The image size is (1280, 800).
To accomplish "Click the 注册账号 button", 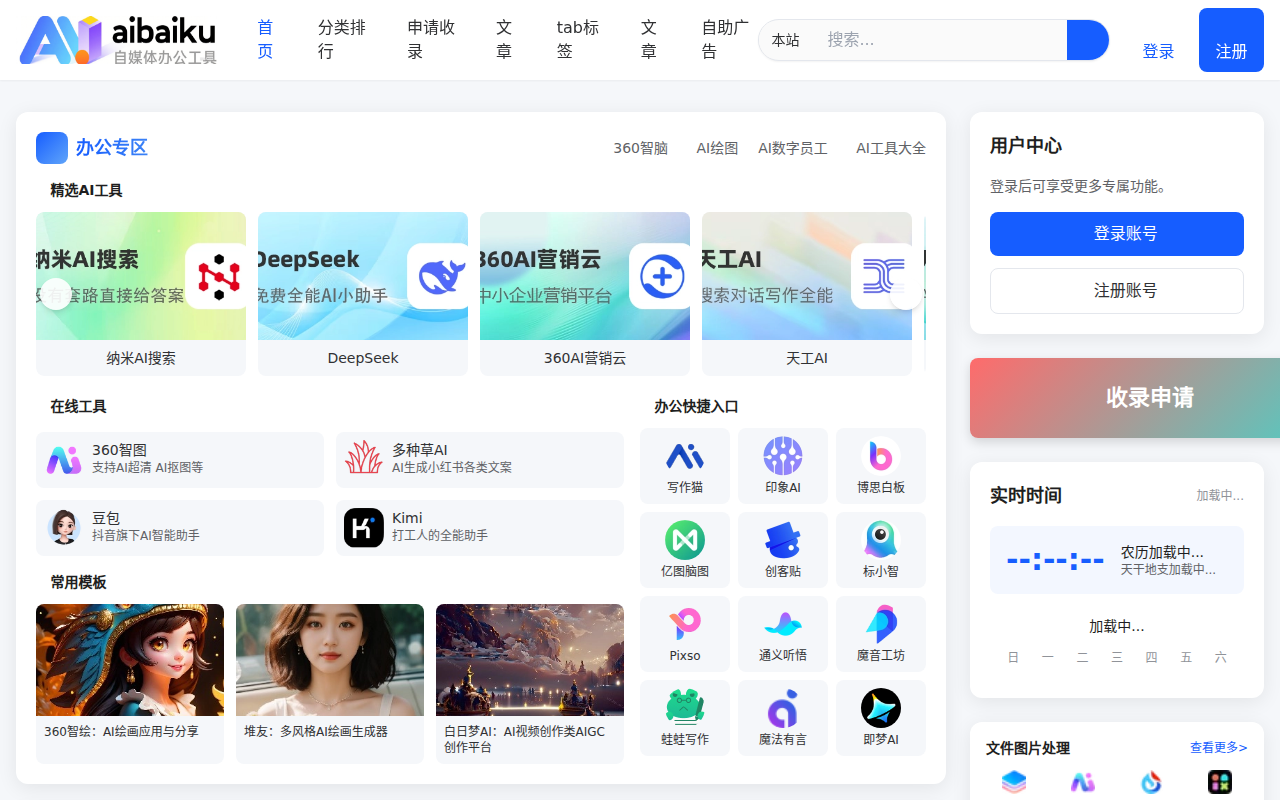I will (x=1117, y=291).
